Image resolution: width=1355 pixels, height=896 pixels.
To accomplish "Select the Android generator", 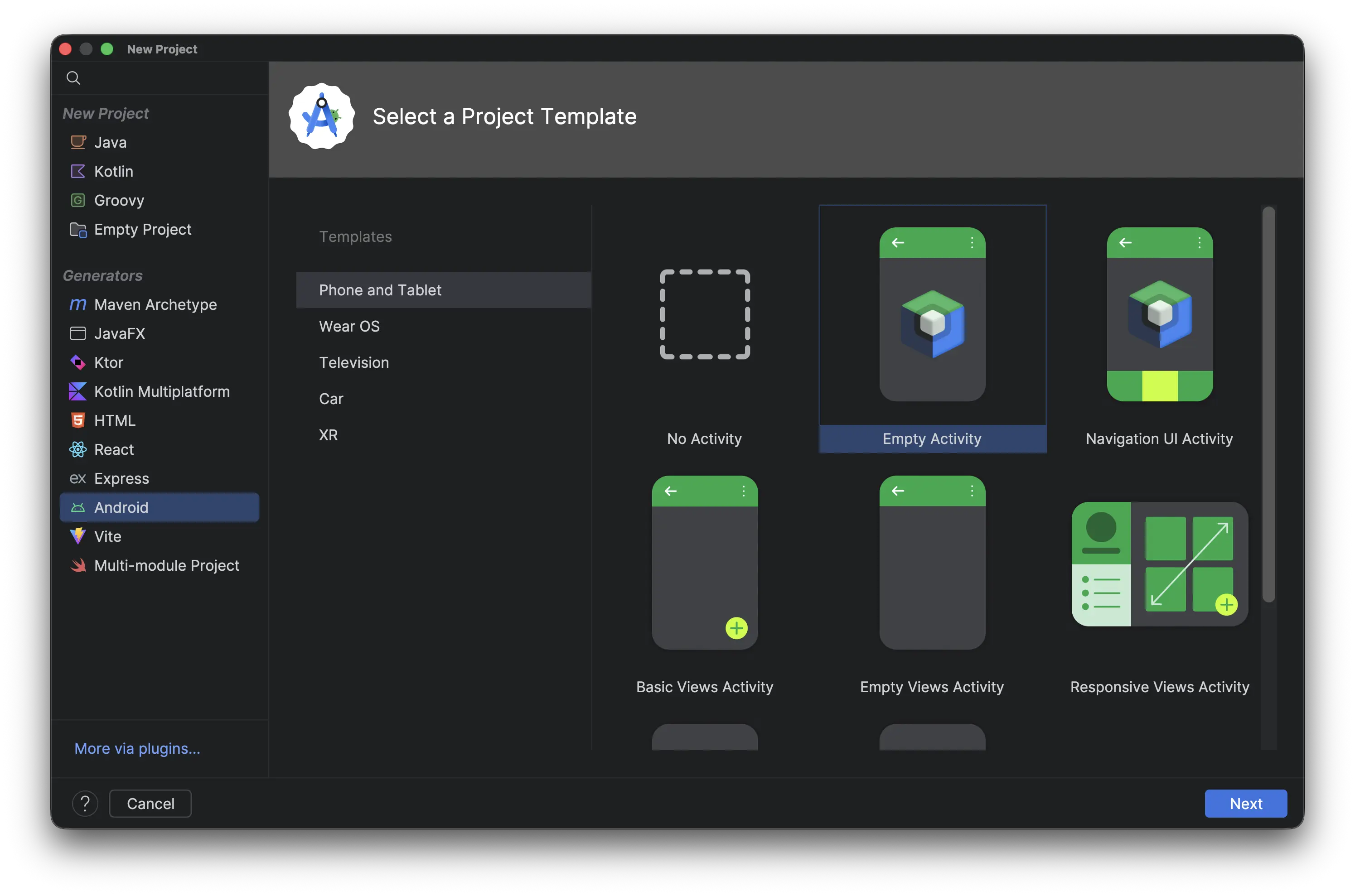I will tap(160, 507).
